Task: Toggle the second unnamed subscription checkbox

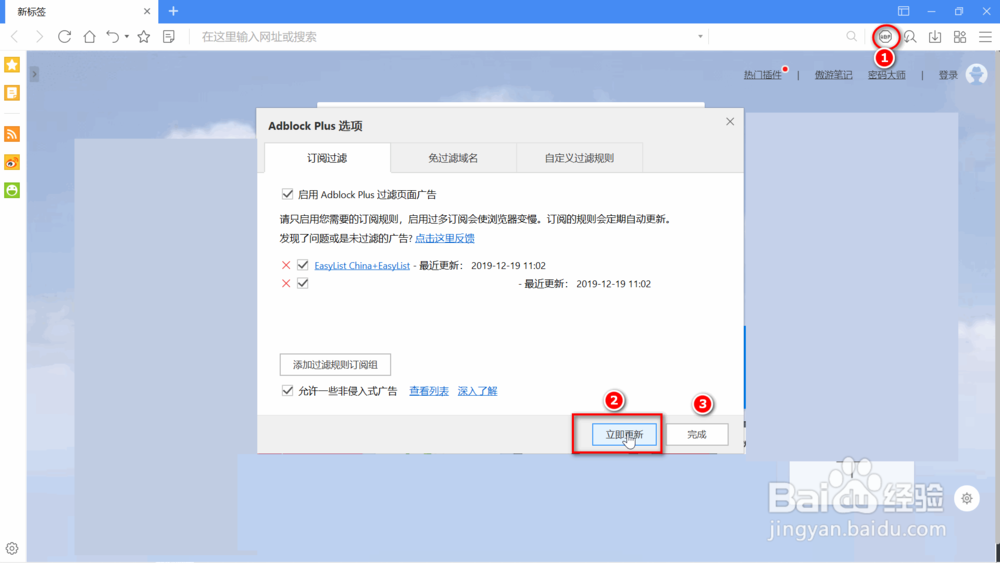Action: pyautogui.click(x=303, y=284)
